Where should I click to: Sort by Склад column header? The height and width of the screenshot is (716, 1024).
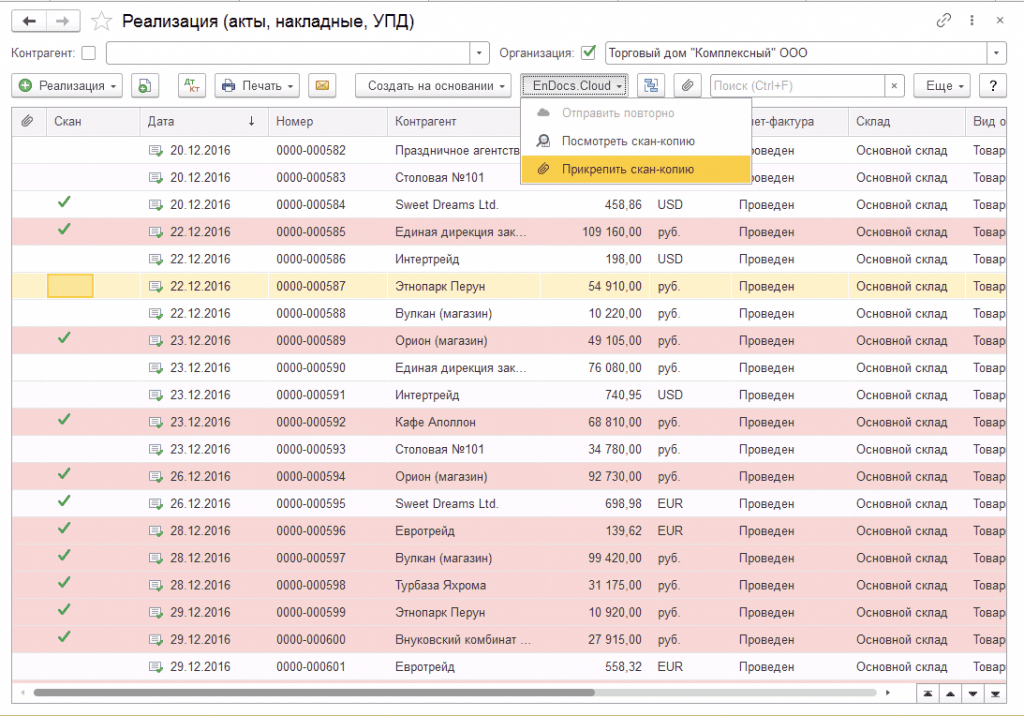(x=906, y=122)
